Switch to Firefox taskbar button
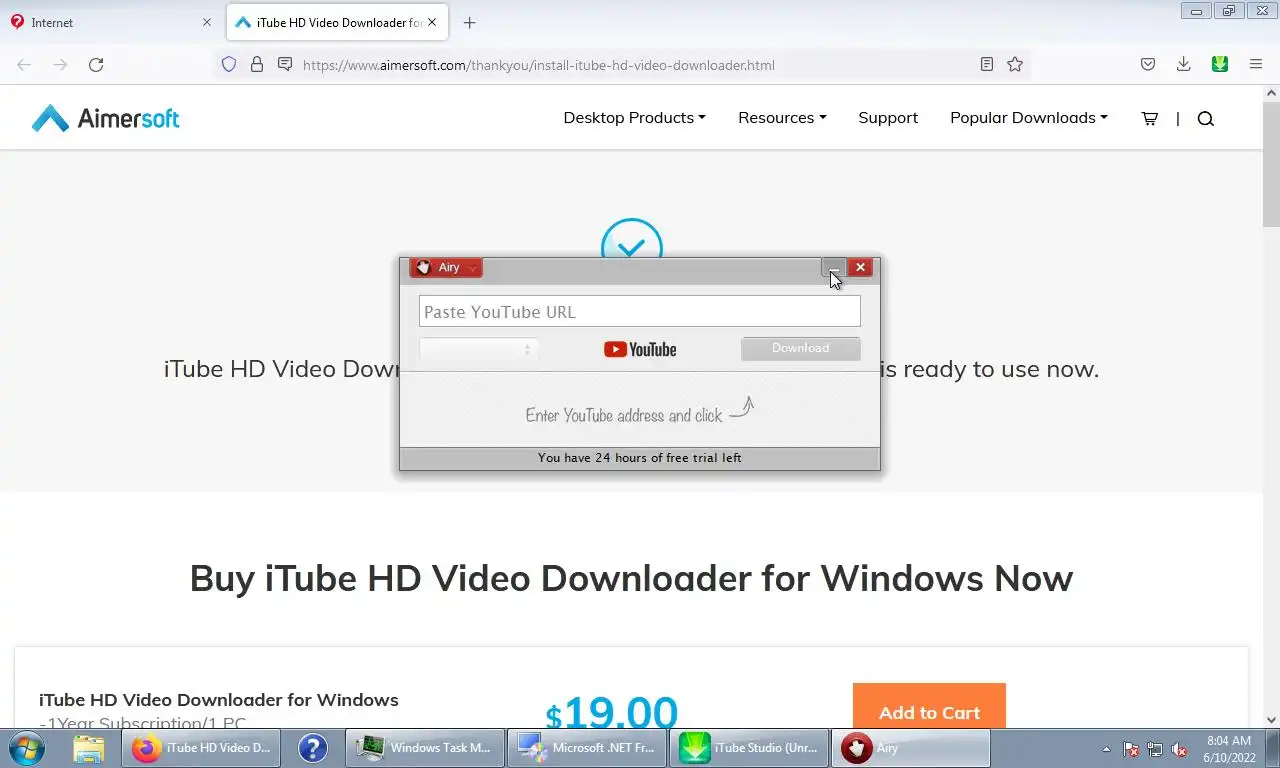The height and width of the screenshot is (768, 1280). point(201,748)
